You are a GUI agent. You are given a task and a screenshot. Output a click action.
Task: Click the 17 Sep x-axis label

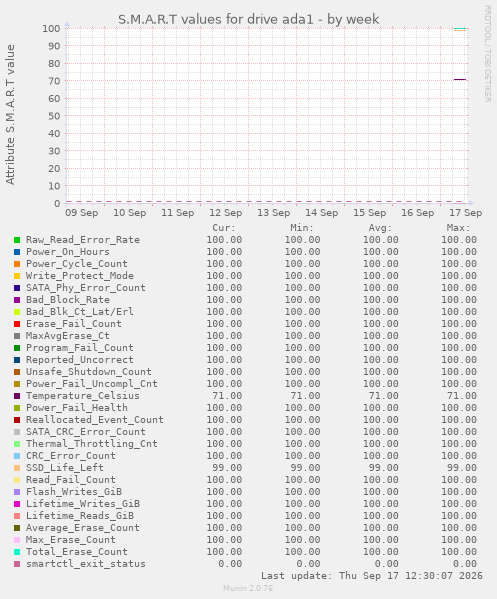(x=465, y=213)
